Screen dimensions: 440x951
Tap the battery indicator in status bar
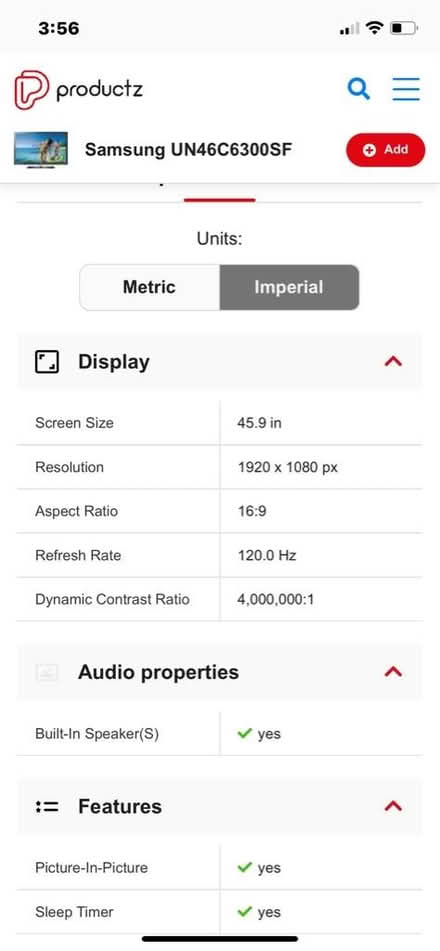[404, 28]
